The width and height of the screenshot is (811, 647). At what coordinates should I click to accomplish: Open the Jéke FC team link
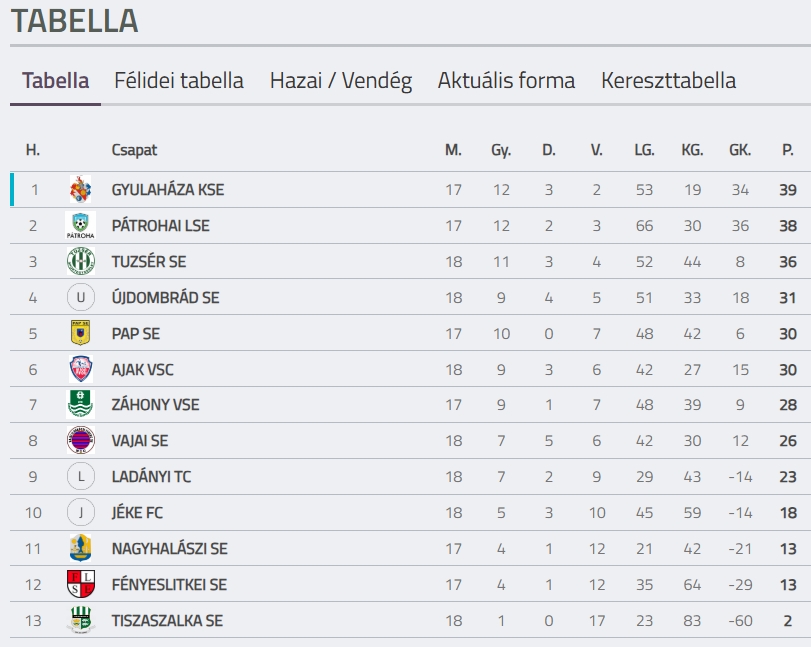137,513
